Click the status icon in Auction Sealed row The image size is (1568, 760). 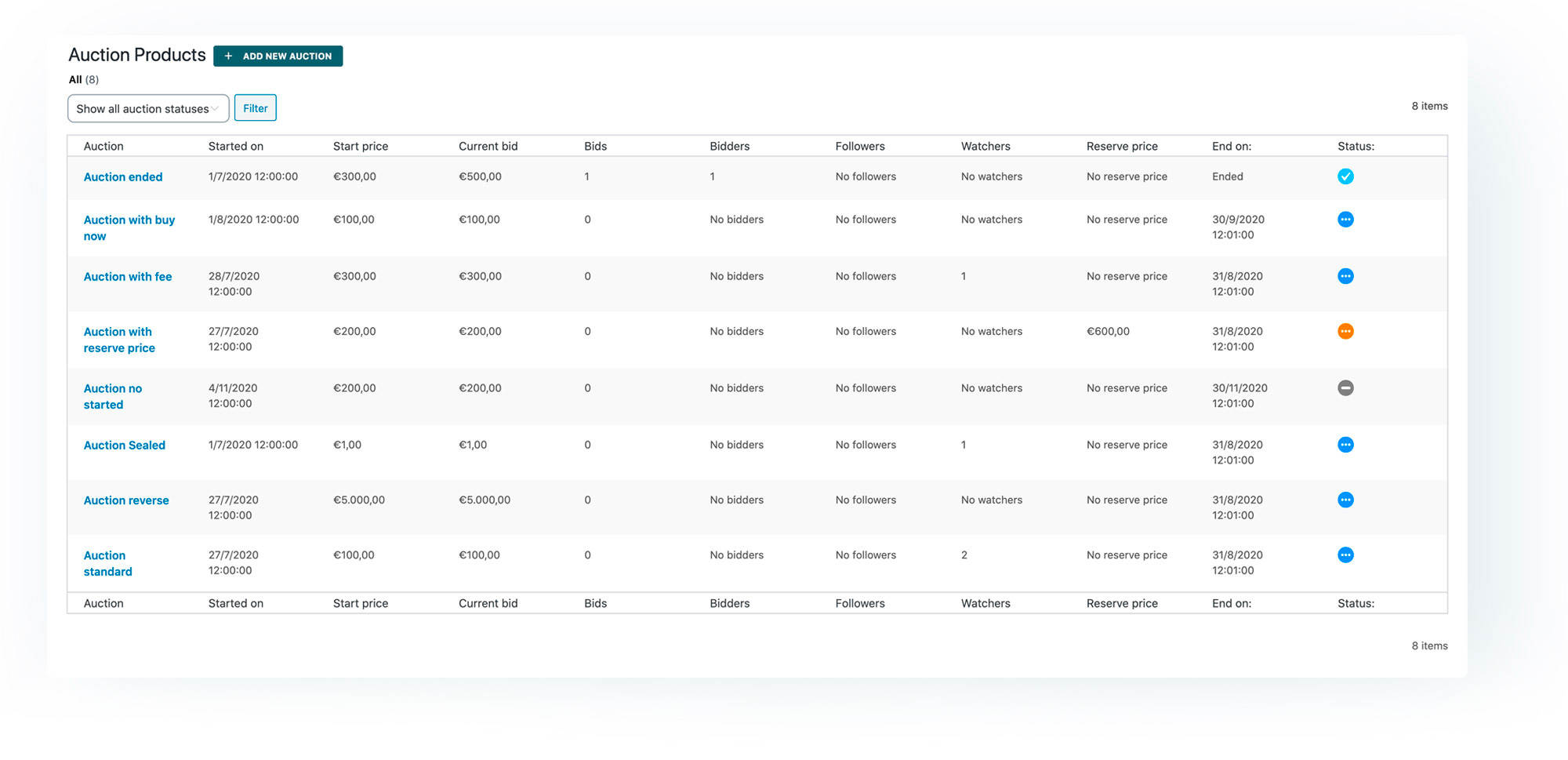(x=1345, y=445)
